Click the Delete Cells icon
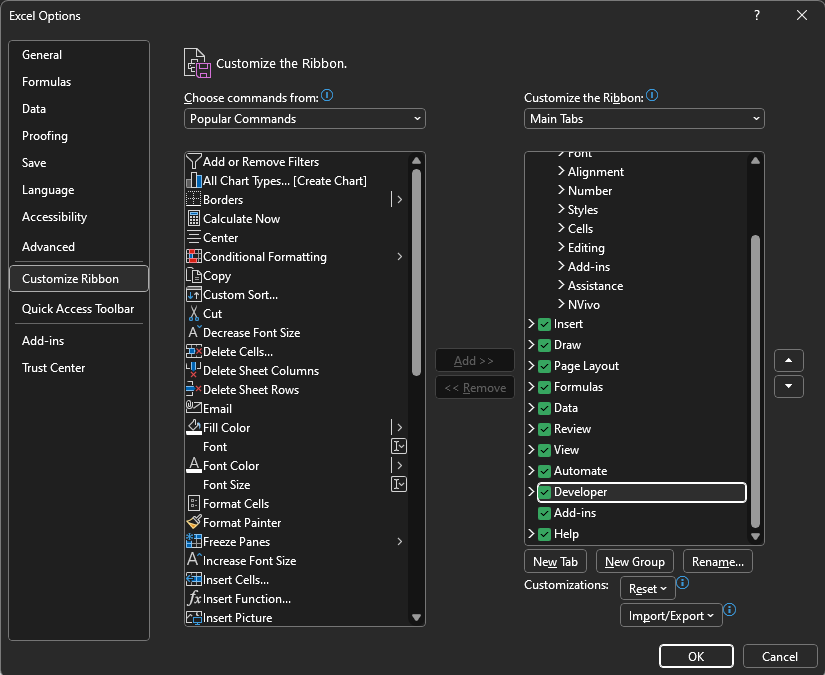 coord(194,351)
